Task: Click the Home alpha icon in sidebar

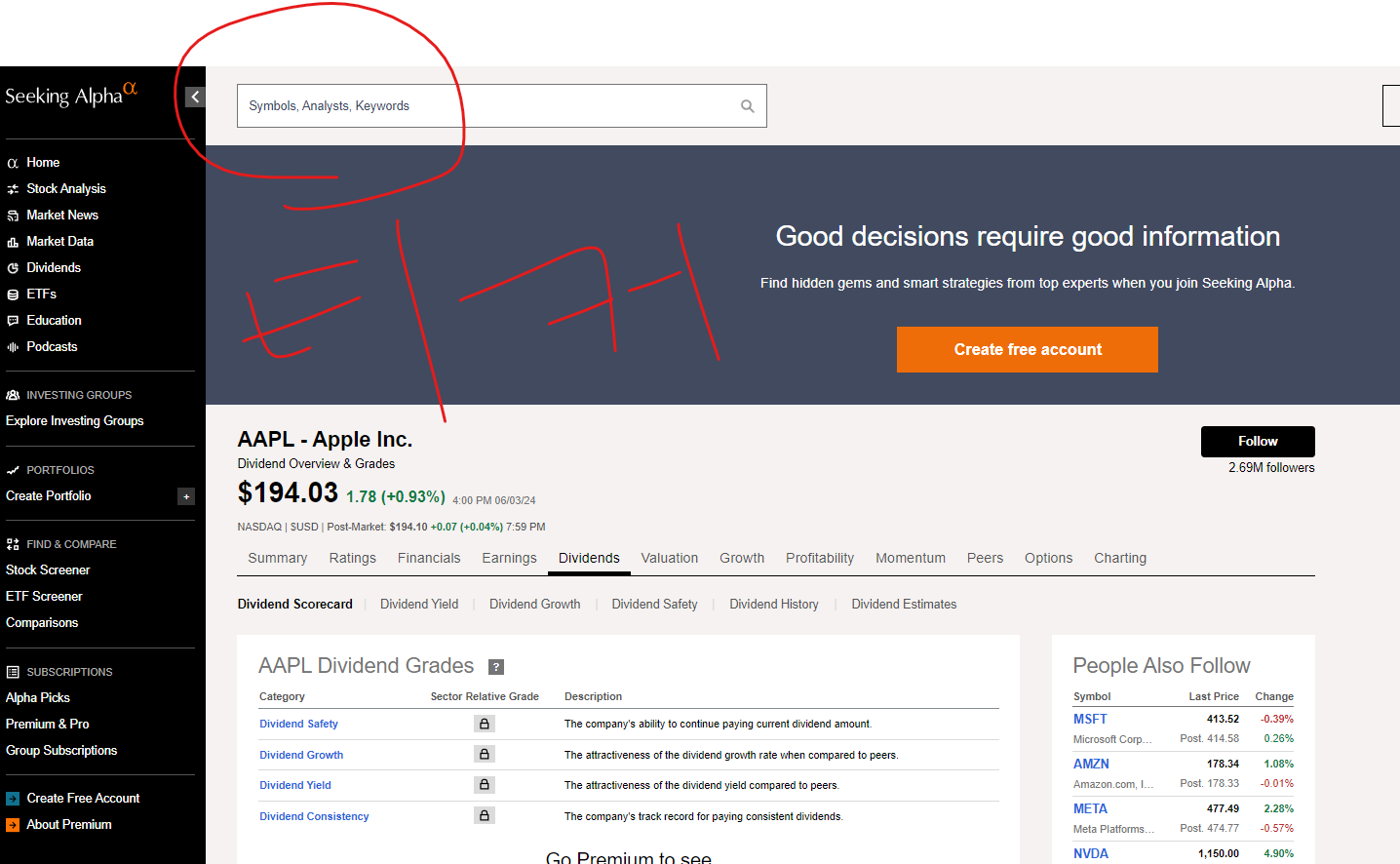Action: (13, 163)
